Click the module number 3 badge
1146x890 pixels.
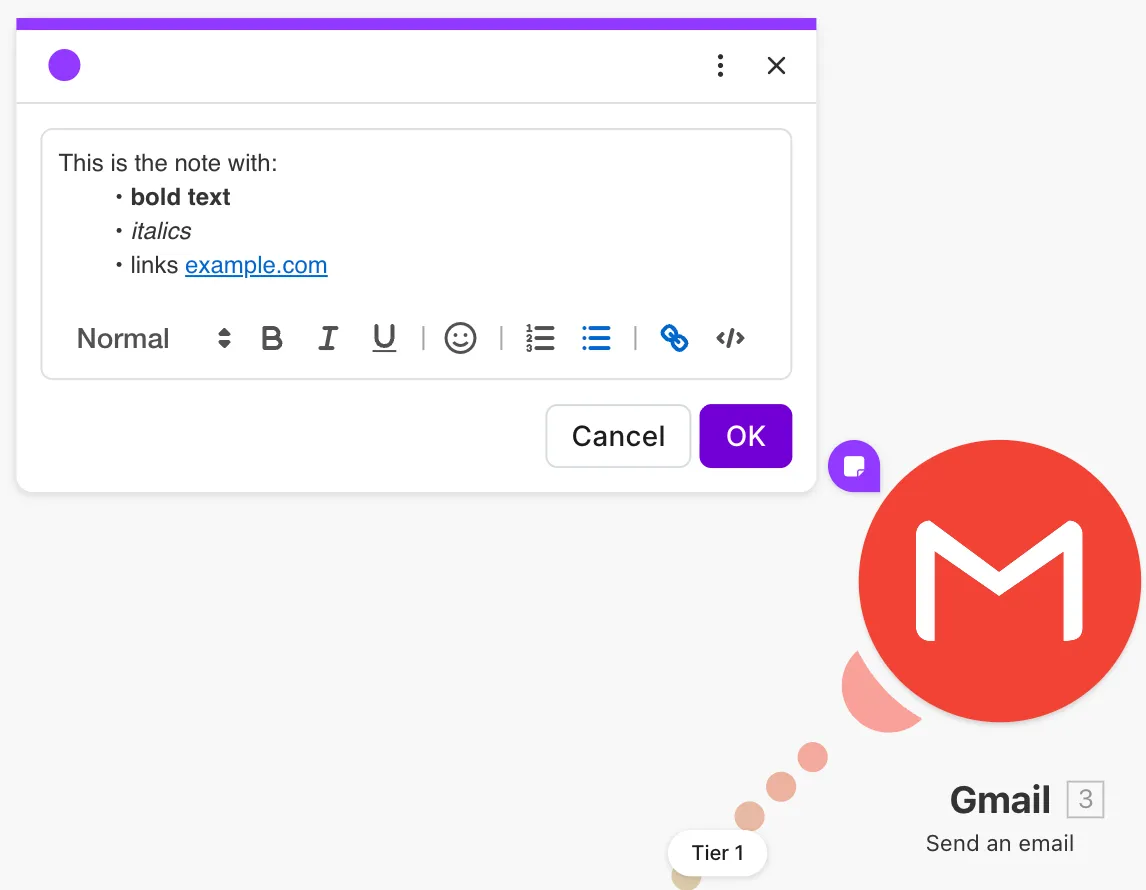click(1085, 799)
